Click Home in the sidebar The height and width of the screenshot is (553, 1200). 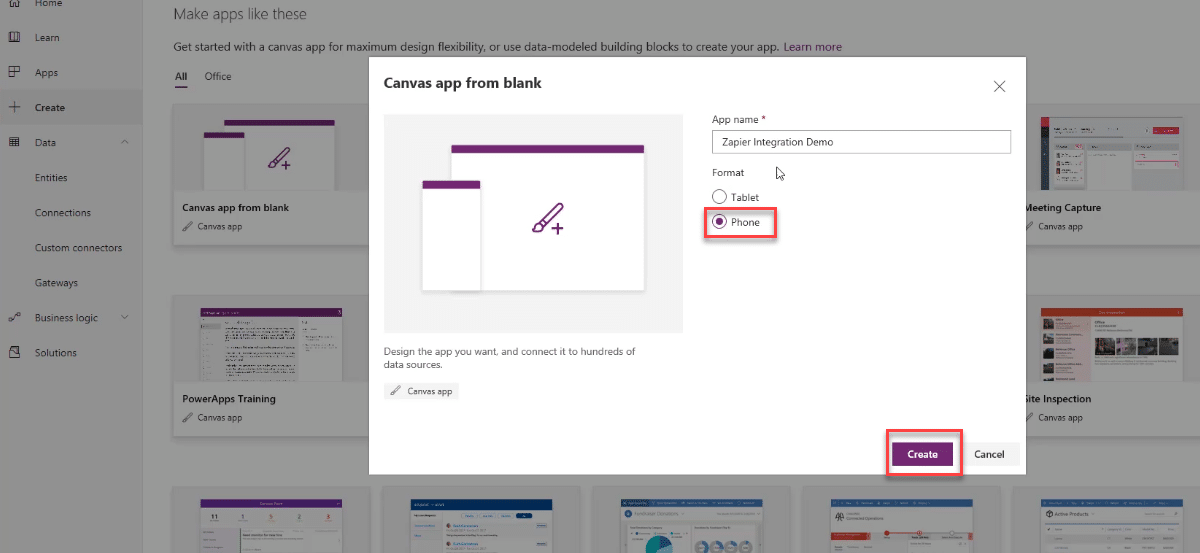click(x=49, y=4)
